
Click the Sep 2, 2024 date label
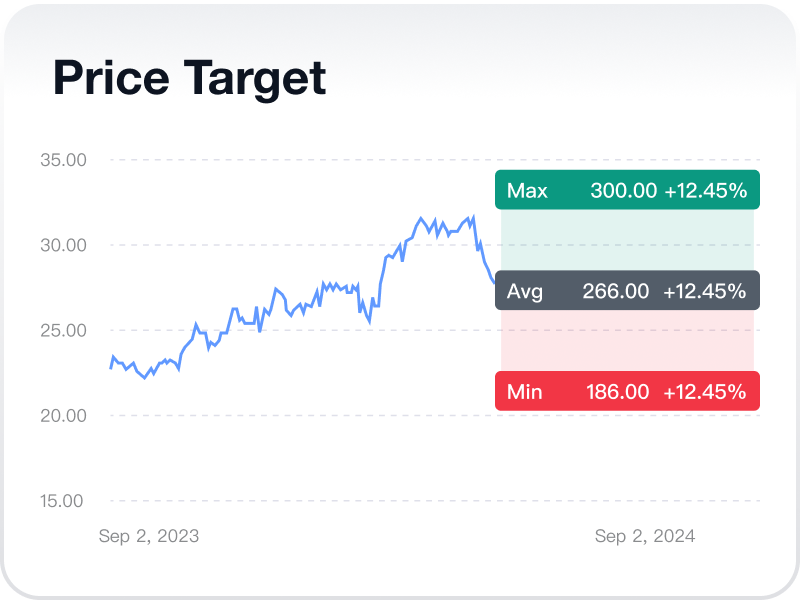645,536
